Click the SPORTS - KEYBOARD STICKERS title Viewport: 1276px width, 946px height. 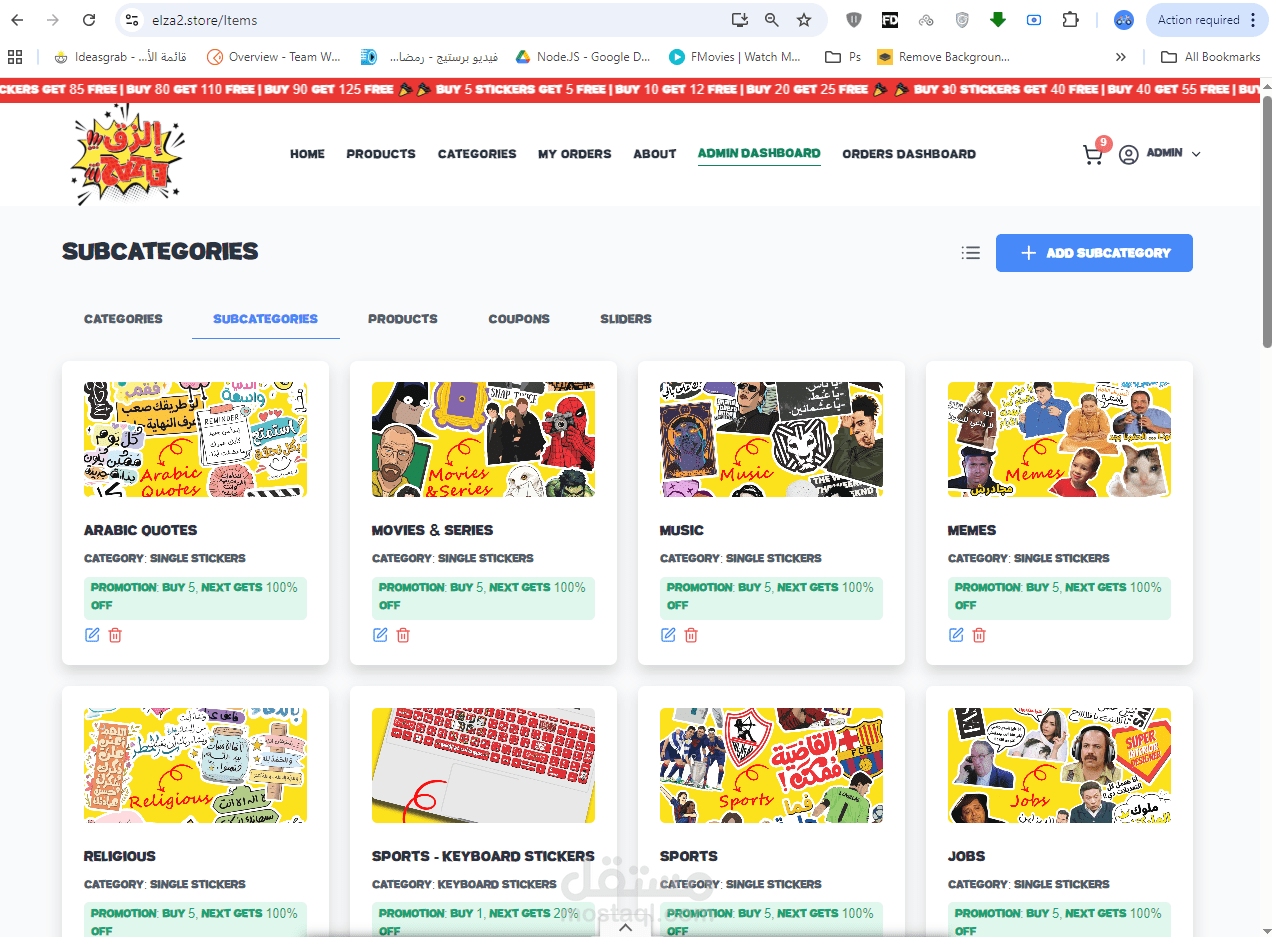tap(483, 856)
